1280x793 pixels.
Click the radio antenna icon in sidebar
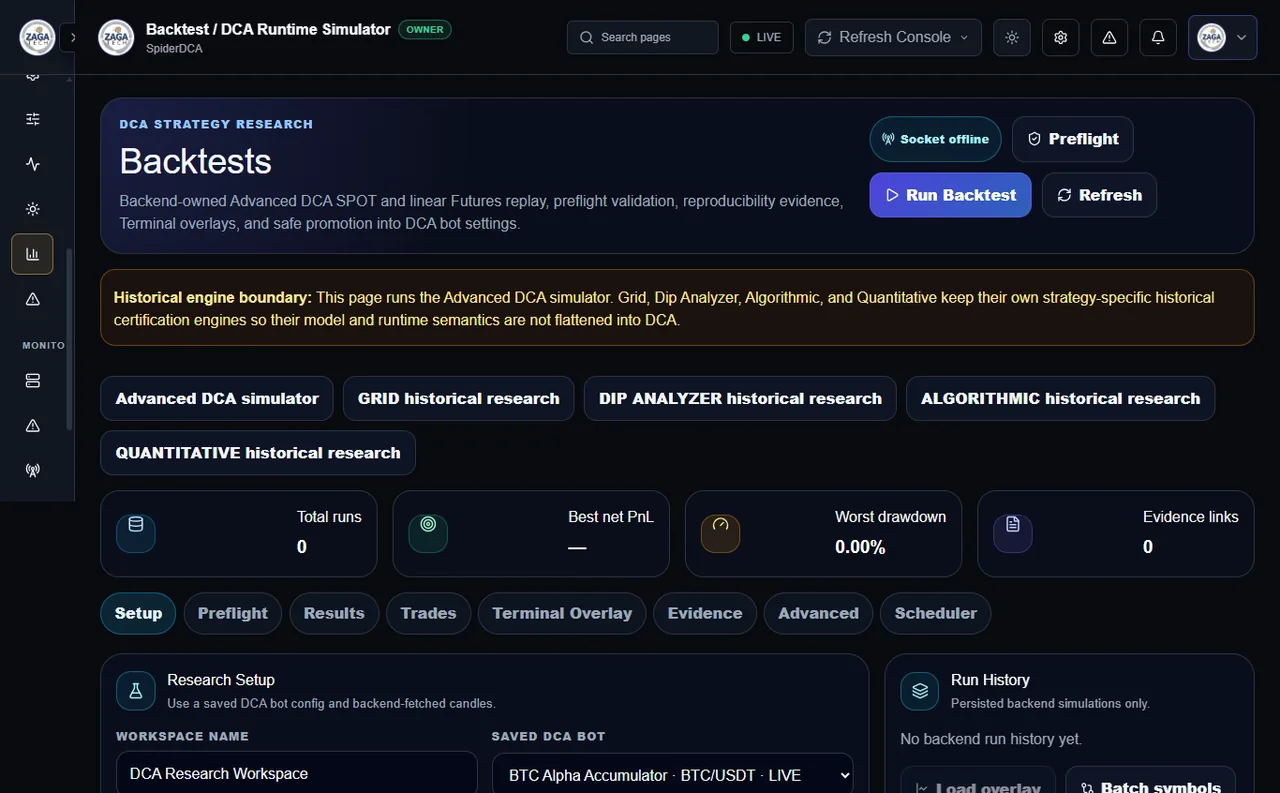click(33, 470)
